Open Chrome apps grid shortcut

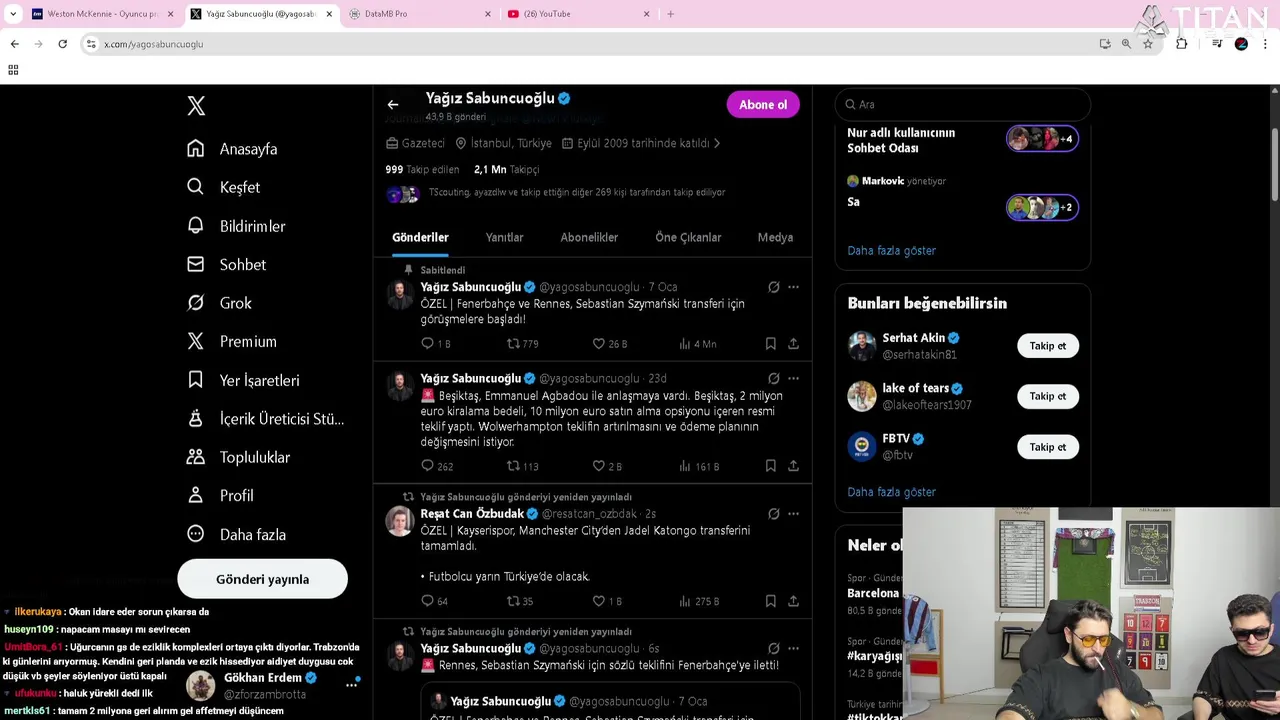13,70
